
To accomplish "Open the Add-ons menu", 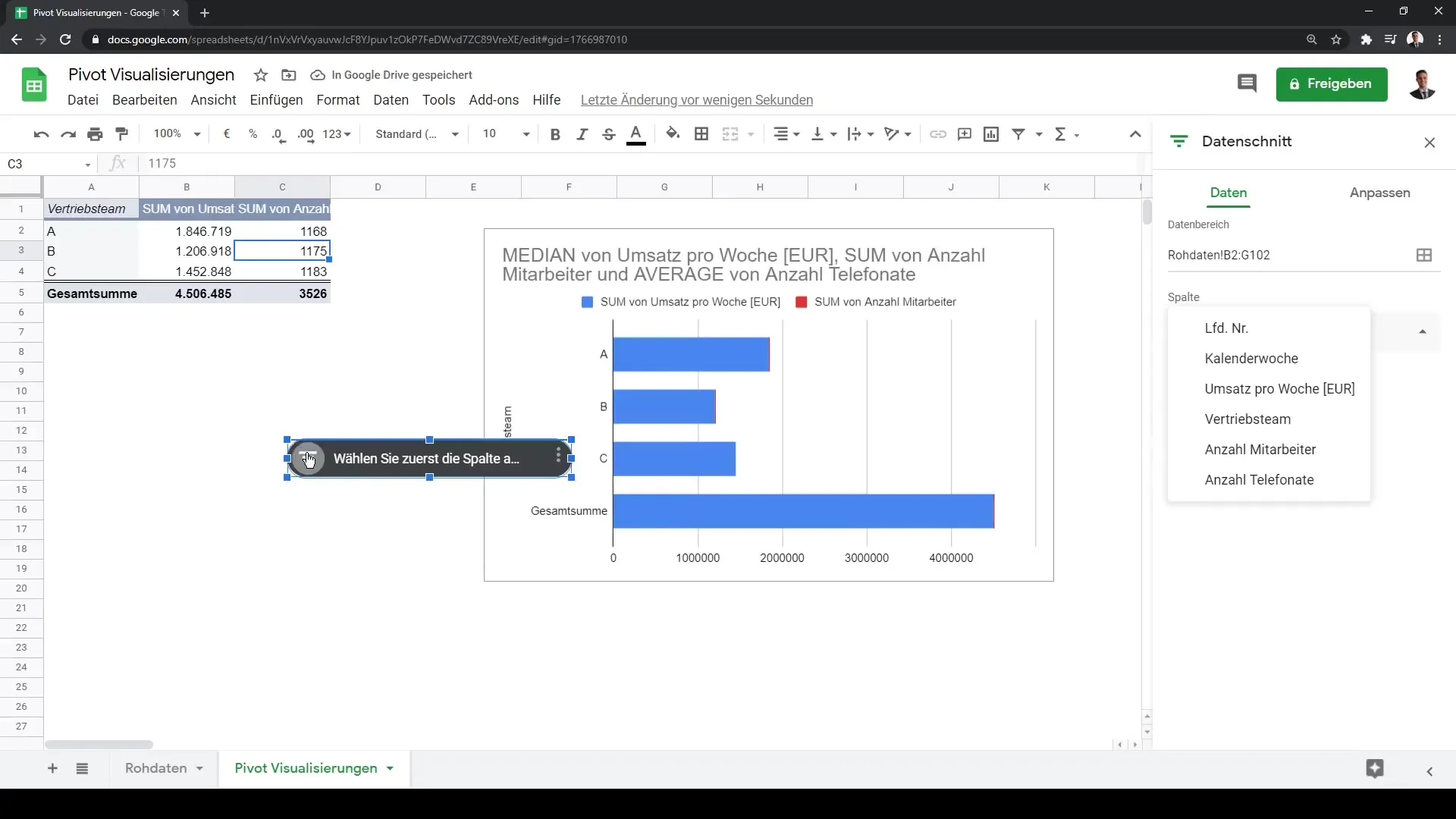I will tap(494, 100).
